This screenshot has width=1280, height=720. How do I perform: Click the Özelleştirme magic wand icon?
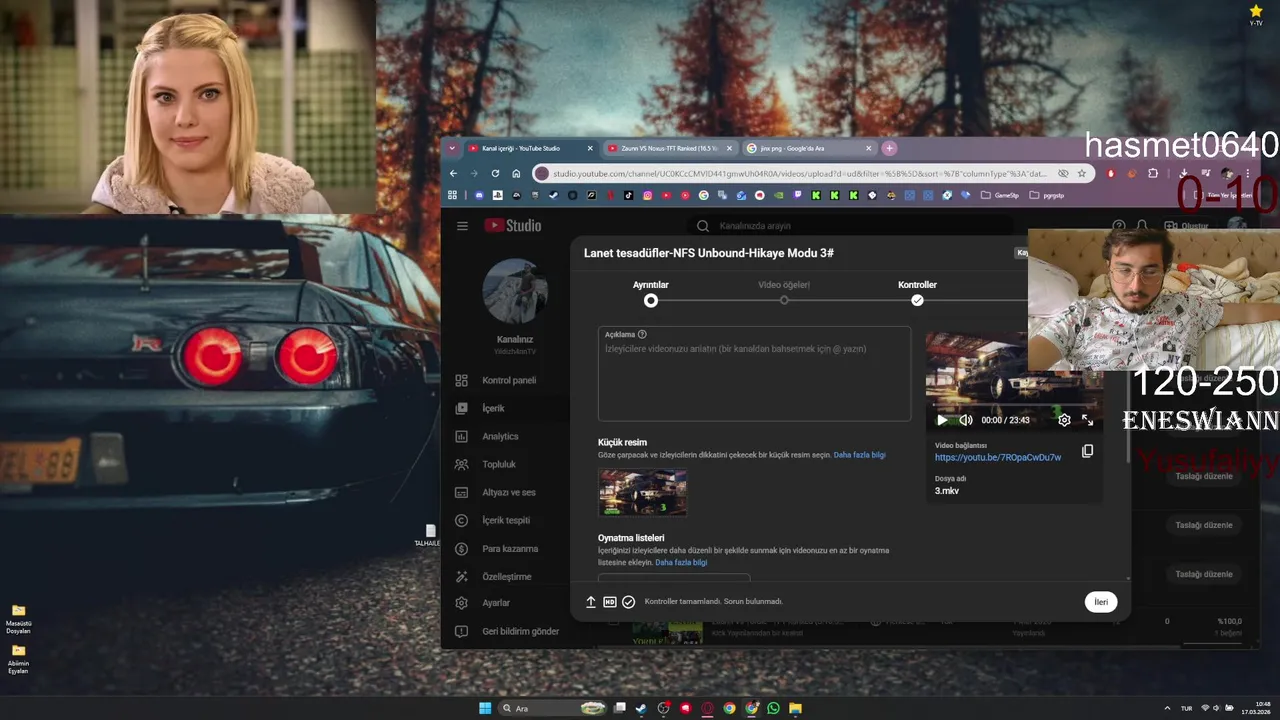coord(461,576)
